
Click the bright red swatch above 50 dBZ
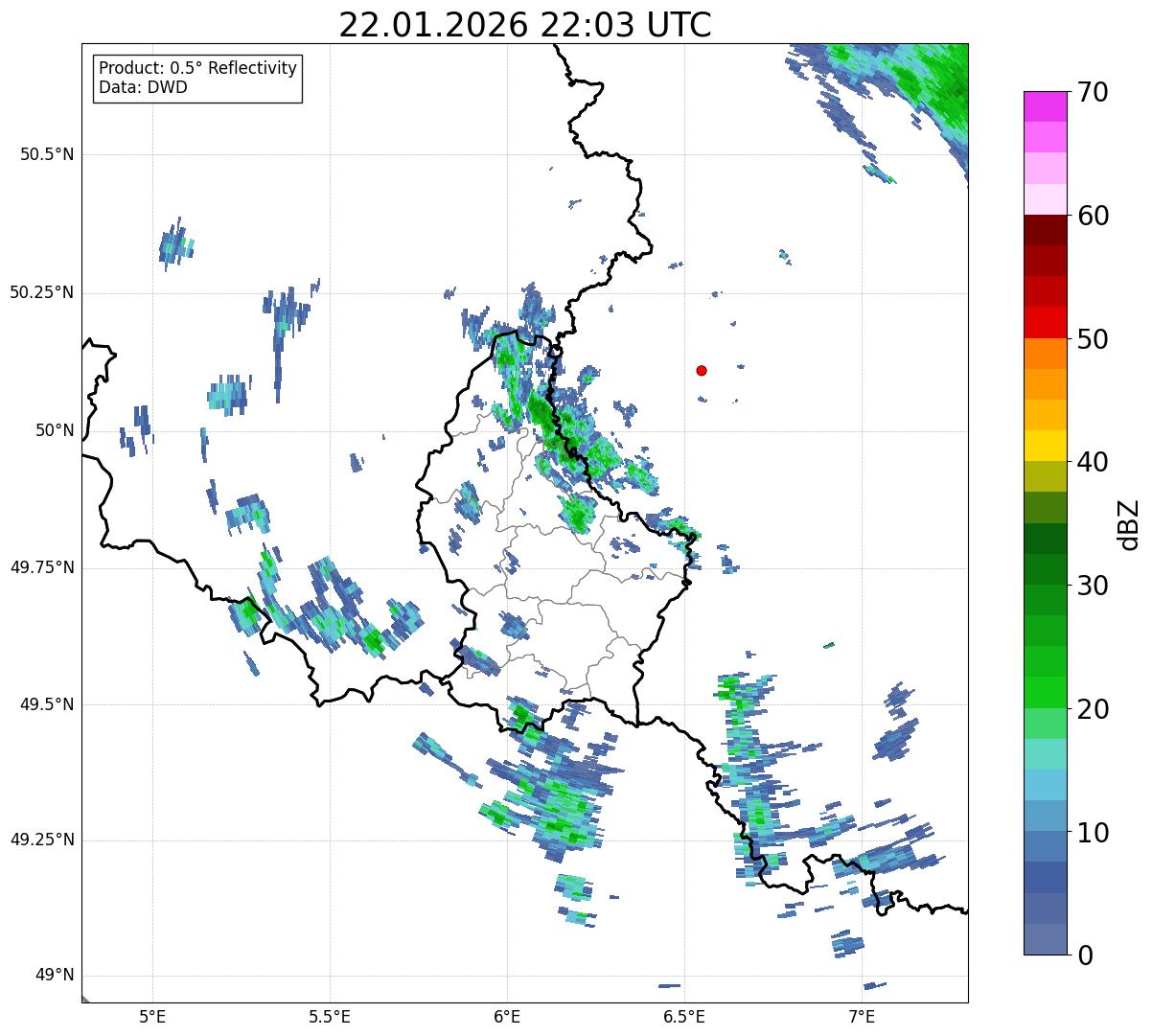1046,322
